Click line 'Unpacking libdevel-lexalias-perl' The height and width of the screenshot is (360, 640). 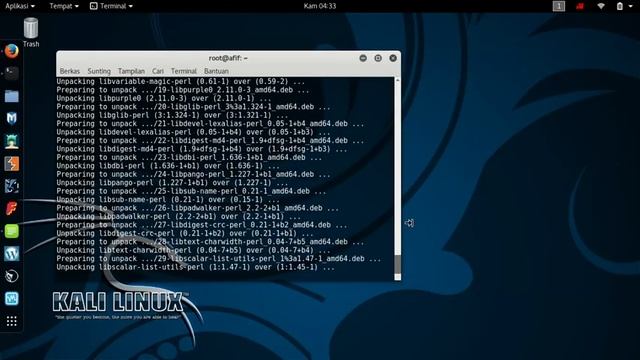(x=193, y=132)
